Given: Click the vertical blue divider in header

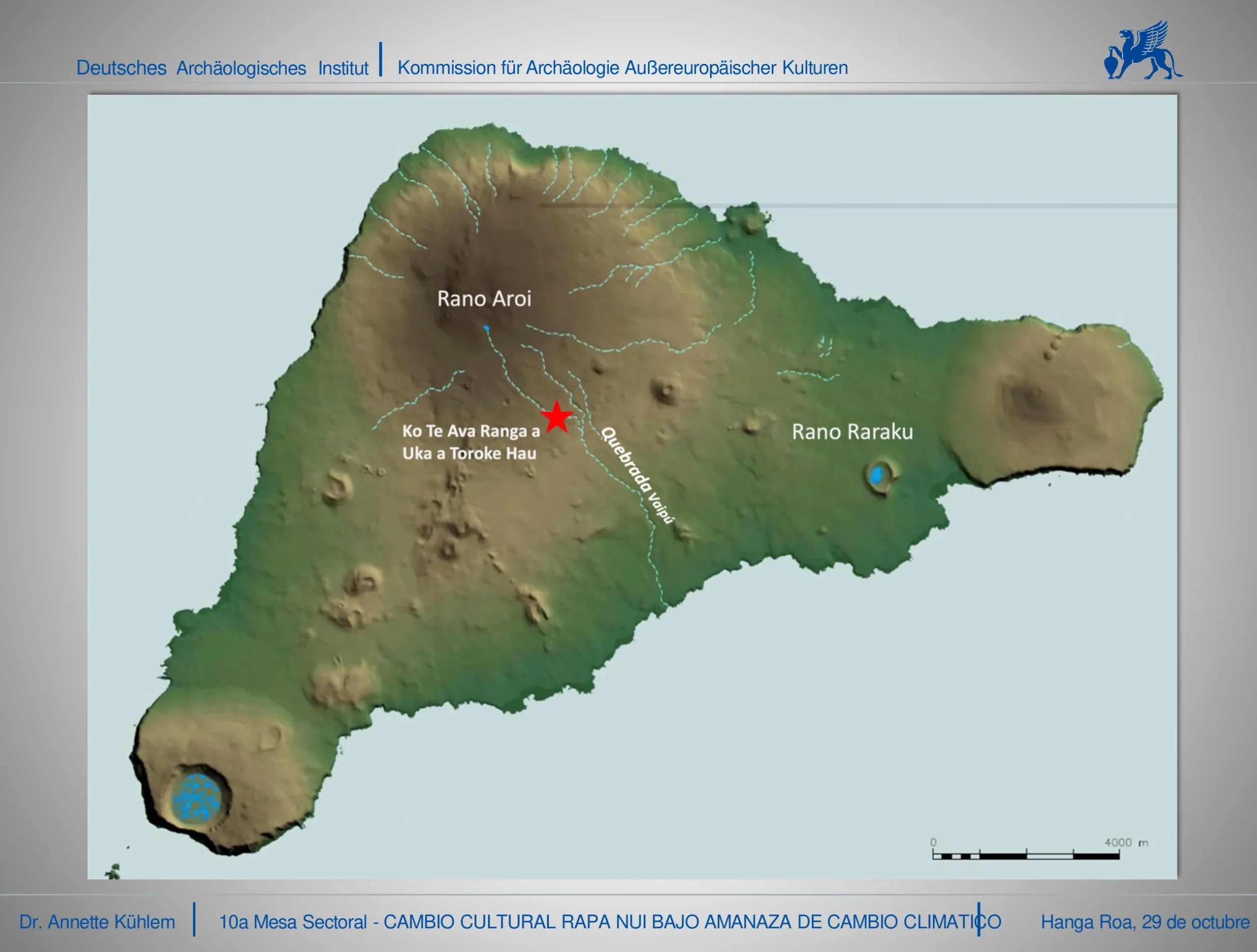Looking at the screenshot, I should pyautogui.click(x=381, y=58).
